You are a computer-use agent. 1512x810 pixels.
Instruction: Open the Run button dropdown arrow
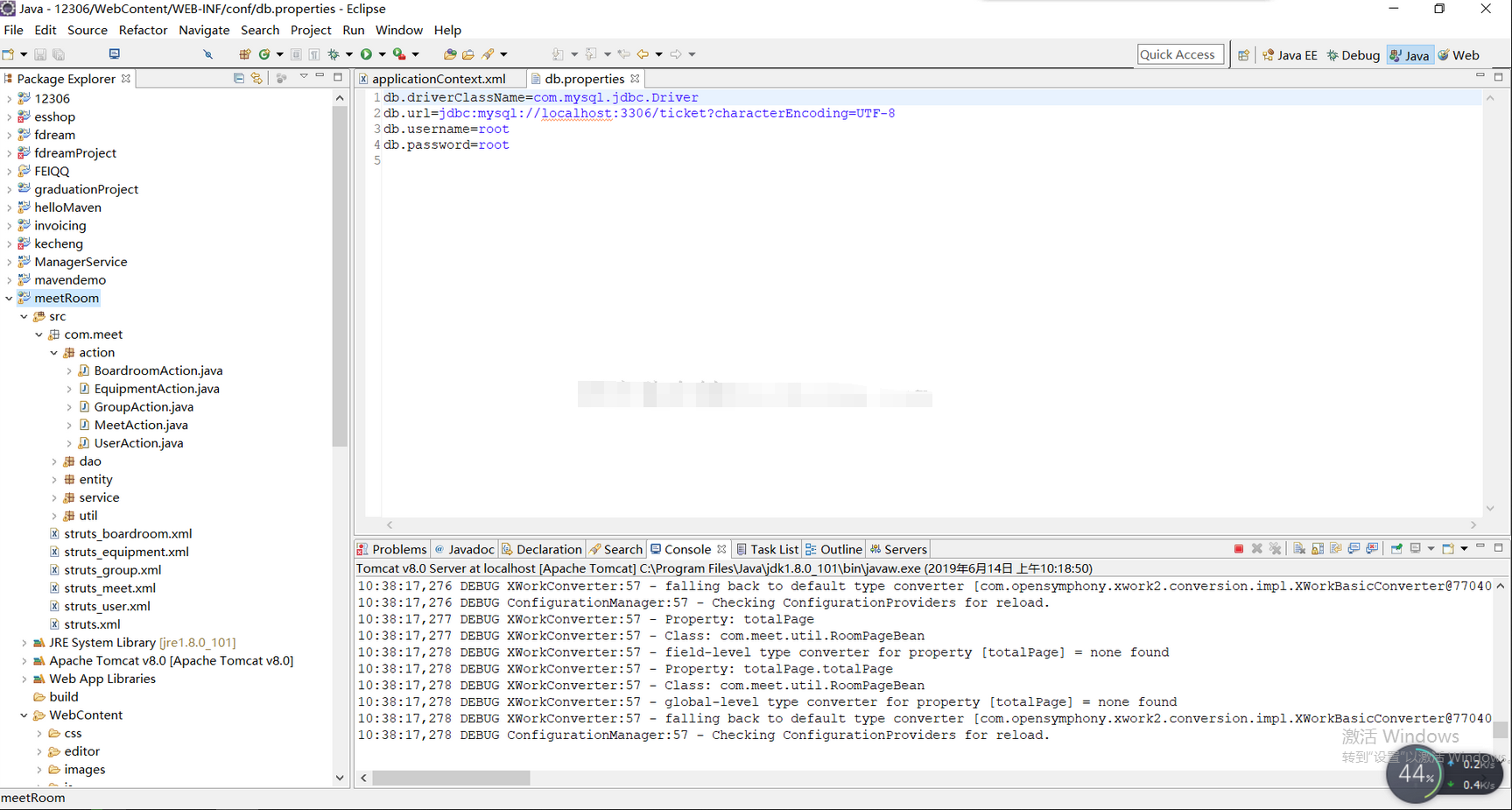[x=382, y=54]
